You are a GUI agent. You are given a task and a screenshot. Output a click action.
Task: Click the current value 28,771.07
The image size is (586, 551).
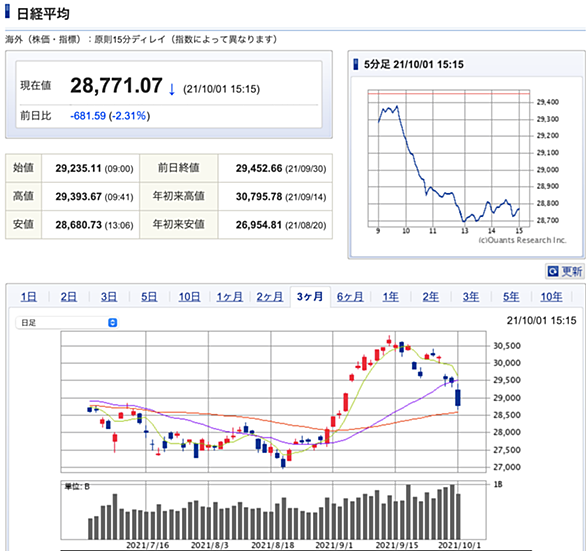[116, 86]
